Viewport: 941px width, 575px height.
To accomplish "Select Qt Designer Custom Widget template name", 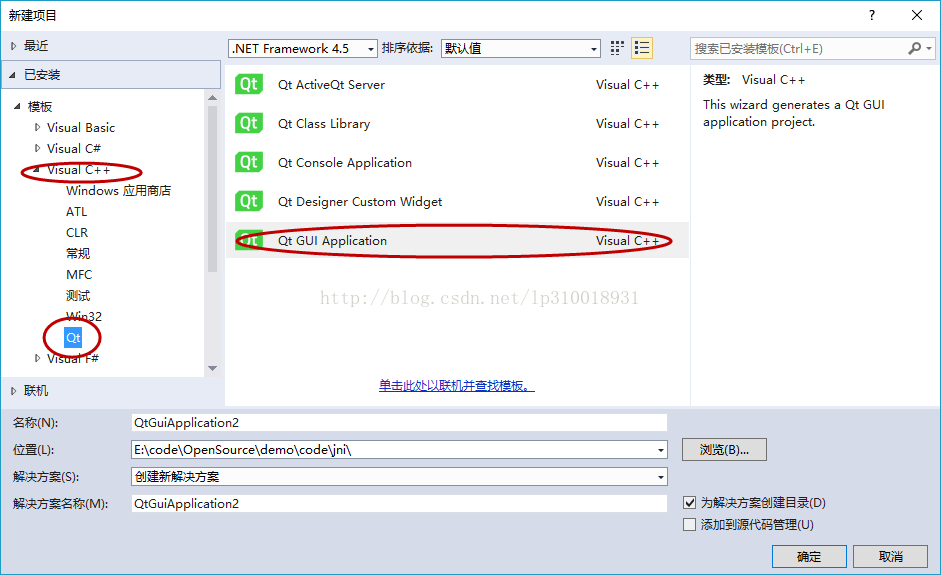I will 360,202.
